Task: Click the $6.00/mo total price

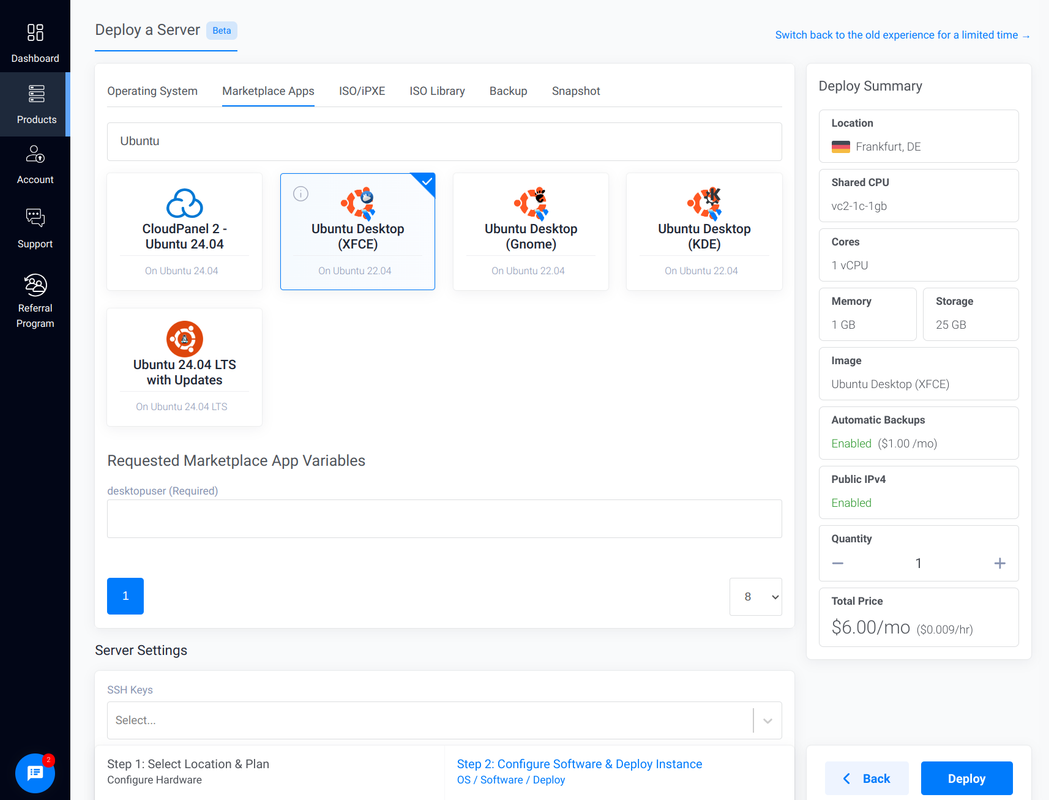Action: (x=870, y=627)
